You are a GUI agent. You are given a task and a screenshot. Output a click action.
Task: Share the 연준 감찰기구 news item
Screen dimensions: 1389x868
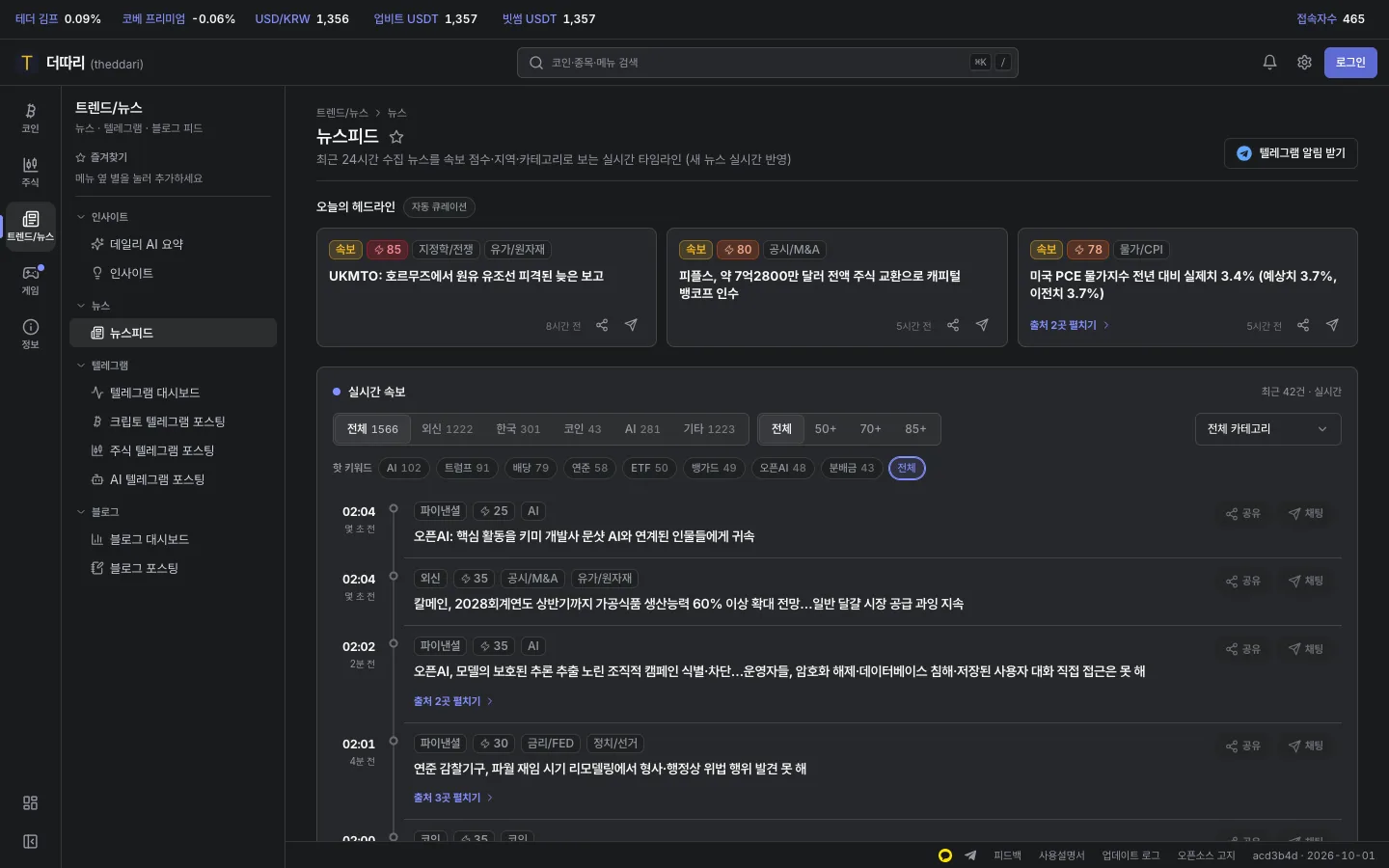click(x=1243, y=746)
